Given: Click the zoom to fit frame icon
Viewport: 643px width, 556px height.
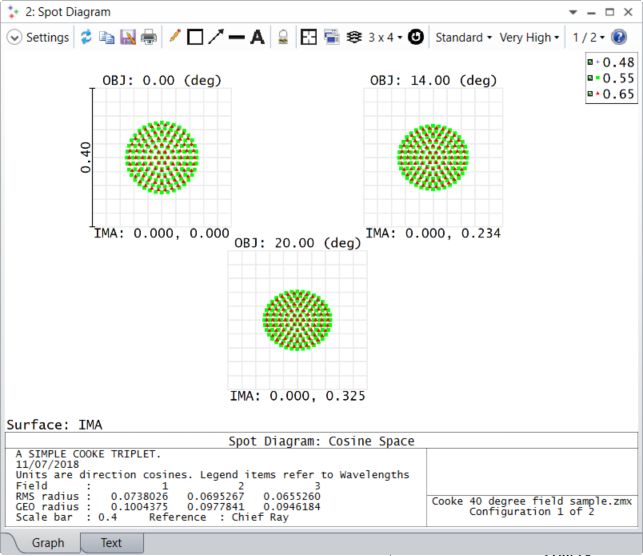Looking at the screenshot, I should [x=308, y=37].
